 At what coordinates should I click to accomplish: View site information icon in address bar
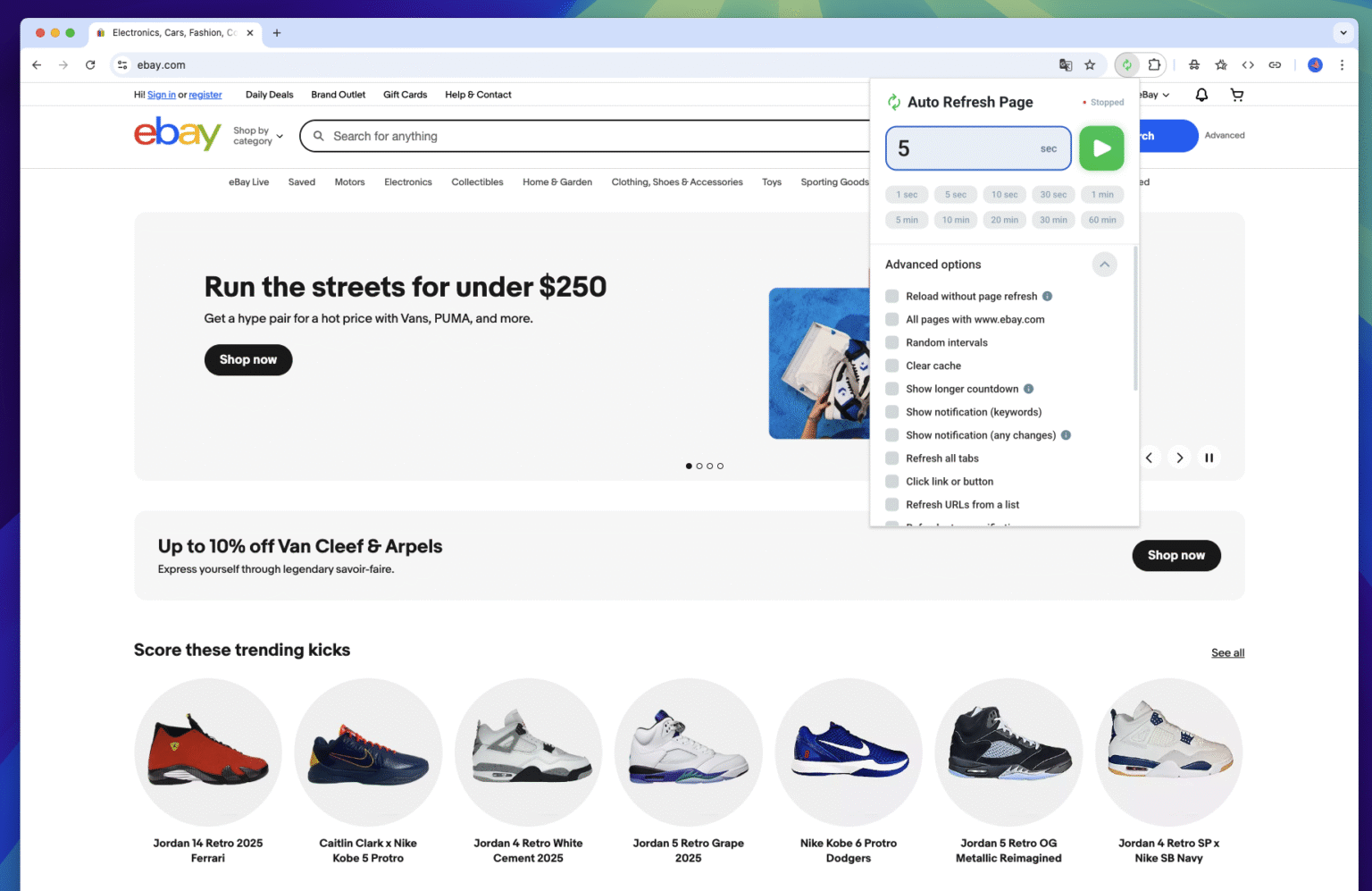pyautogui.click(x=122, y=64)
